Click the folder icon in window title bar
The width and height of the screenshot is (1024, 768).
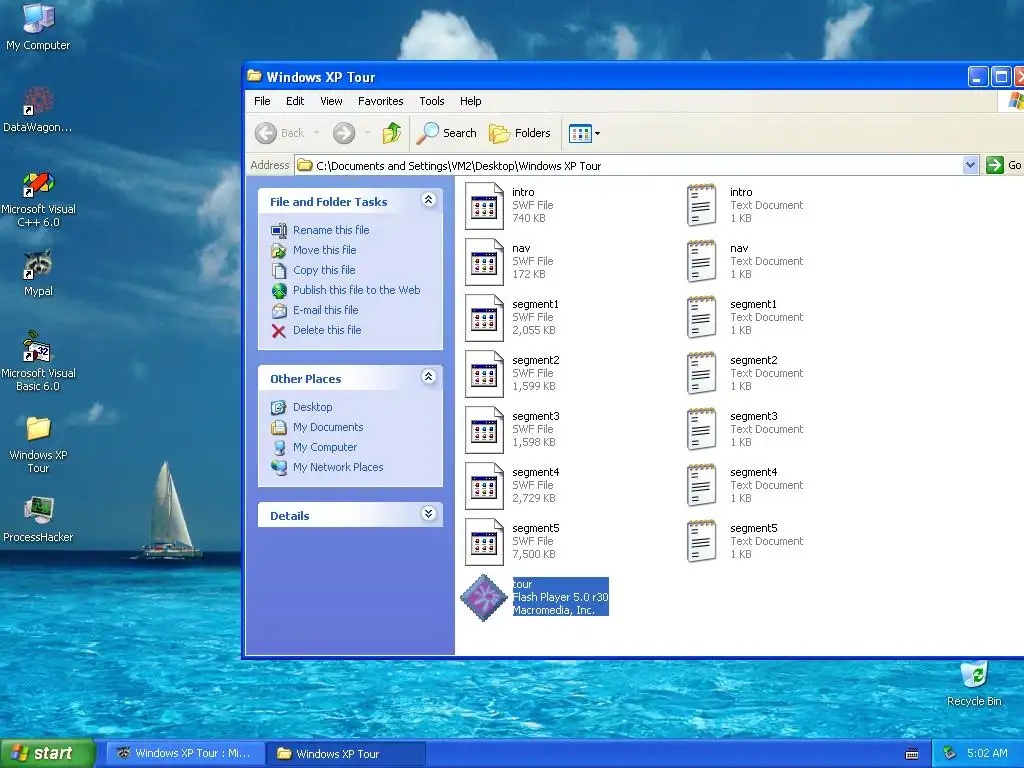click(x=255, y=76)
